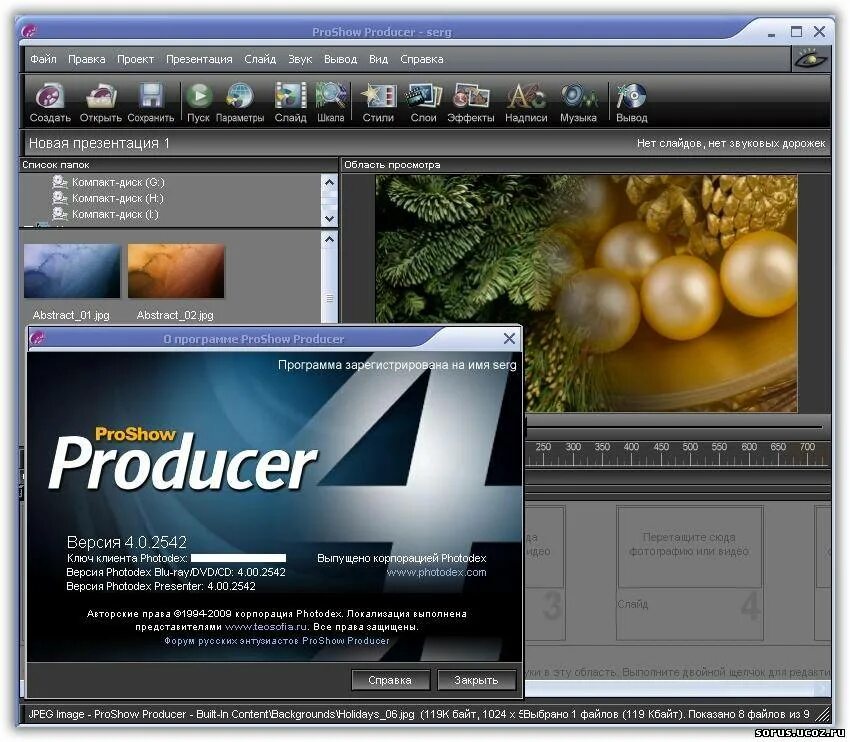Open the Вид menu
Screen dimensions: 850x742
[x=378, y=59]
